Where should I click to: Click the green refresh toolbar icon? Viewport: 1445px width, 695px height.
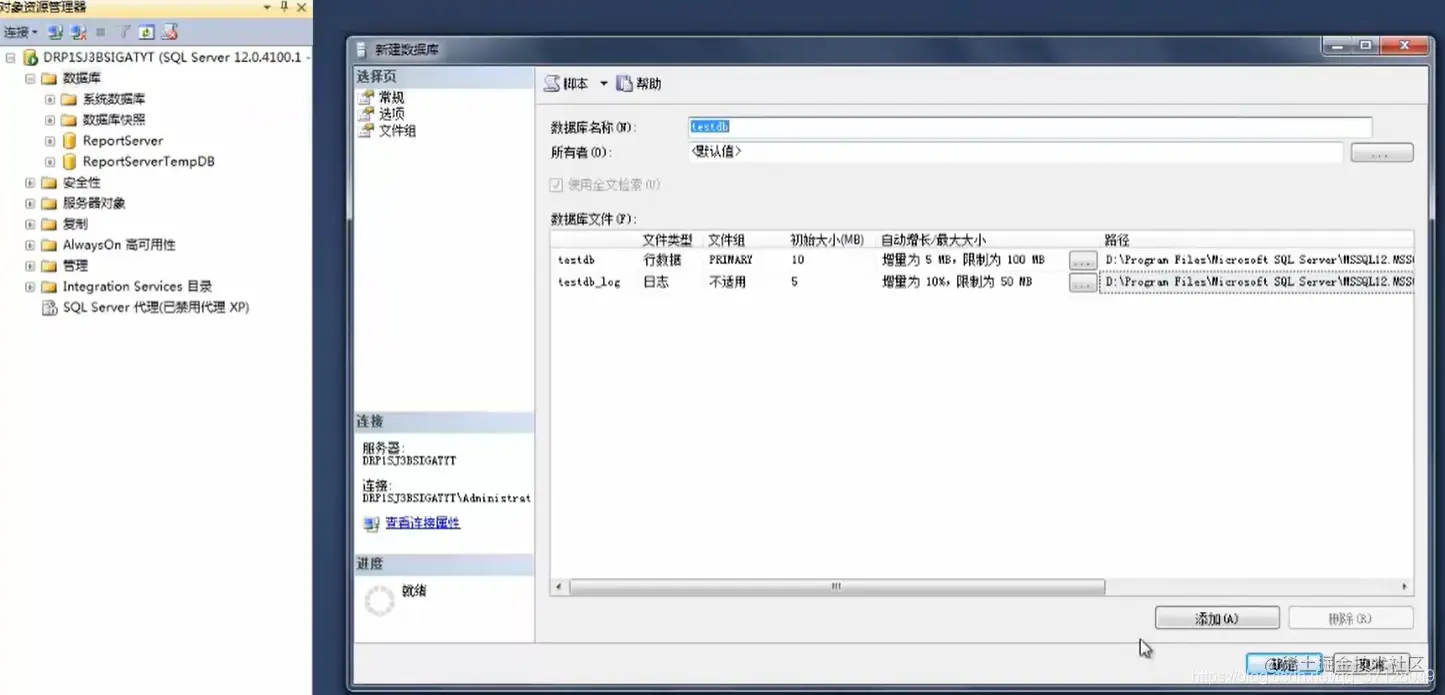coord(147,33)
